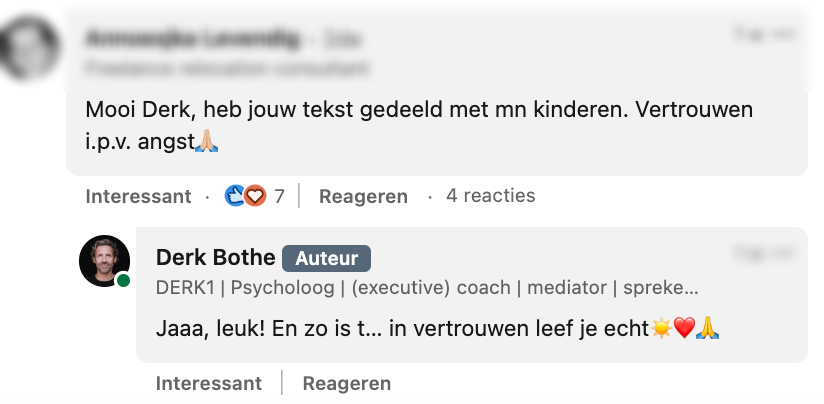The image size is (824, 404).
Task: Click Reageren under Derk Bothe's reply
Action: (346, 383)
